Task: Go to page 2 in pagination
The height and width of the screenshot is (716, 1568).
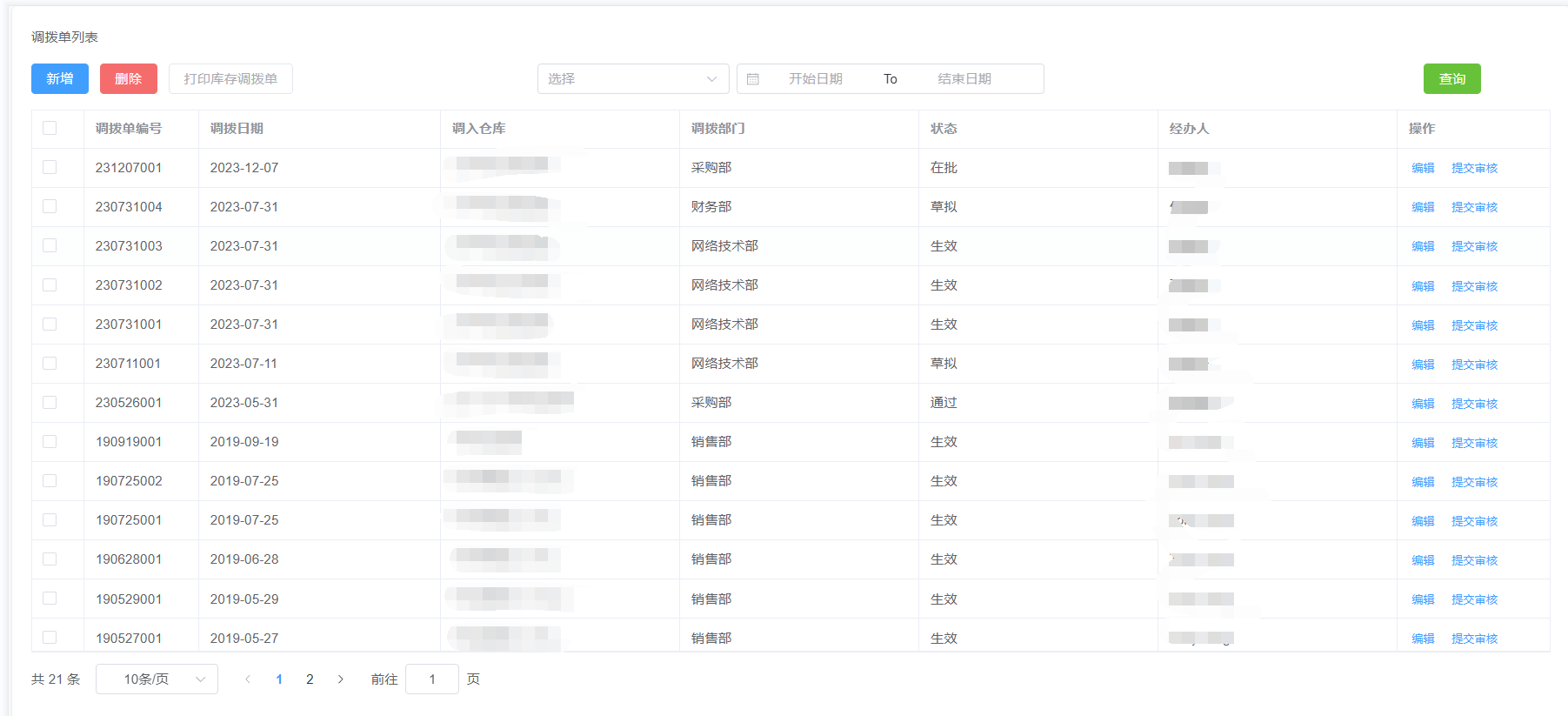Action: click(x=310, y=679)
